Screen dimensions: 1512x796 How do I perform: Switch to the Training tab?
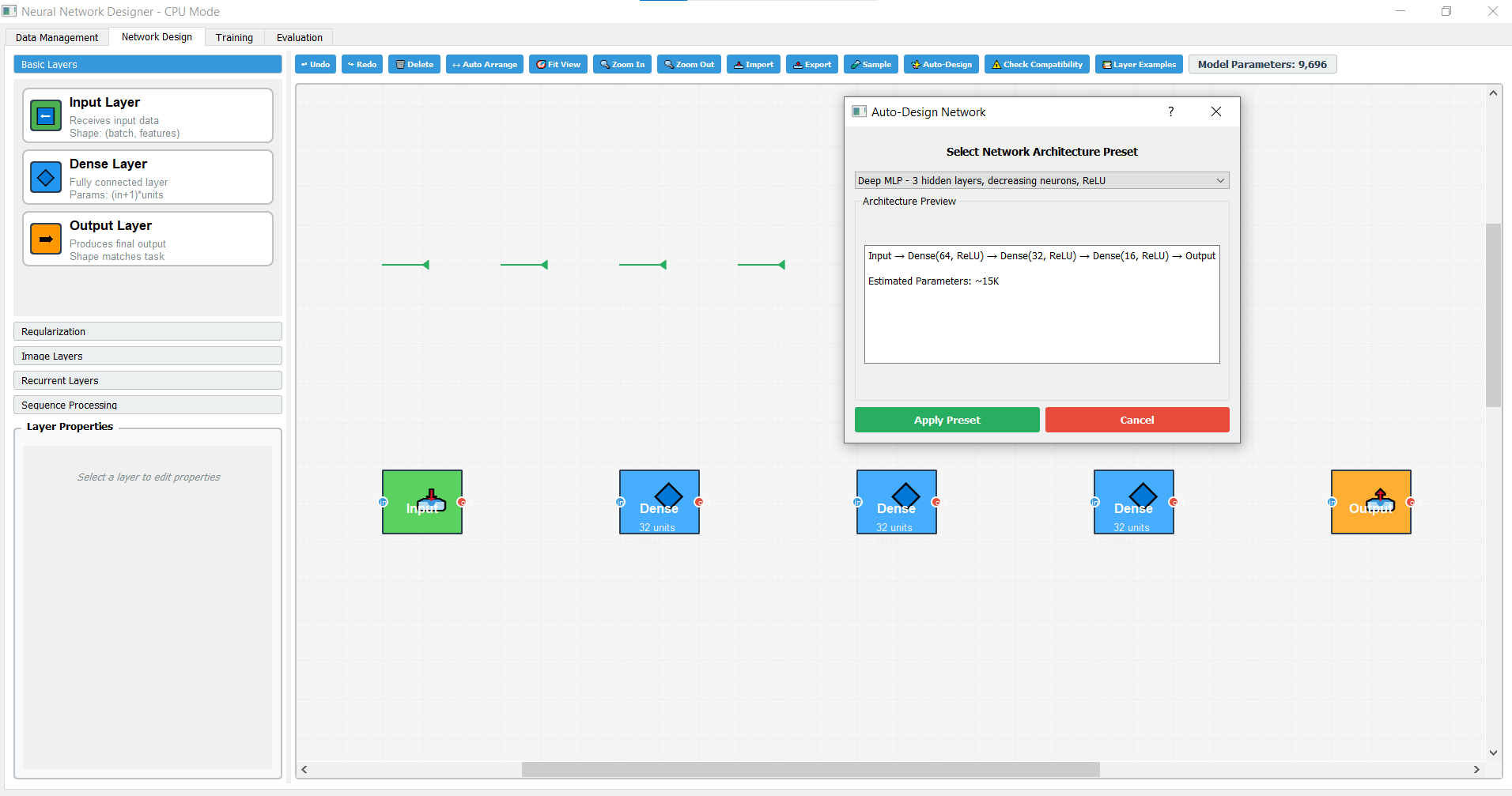coord(234,37)
